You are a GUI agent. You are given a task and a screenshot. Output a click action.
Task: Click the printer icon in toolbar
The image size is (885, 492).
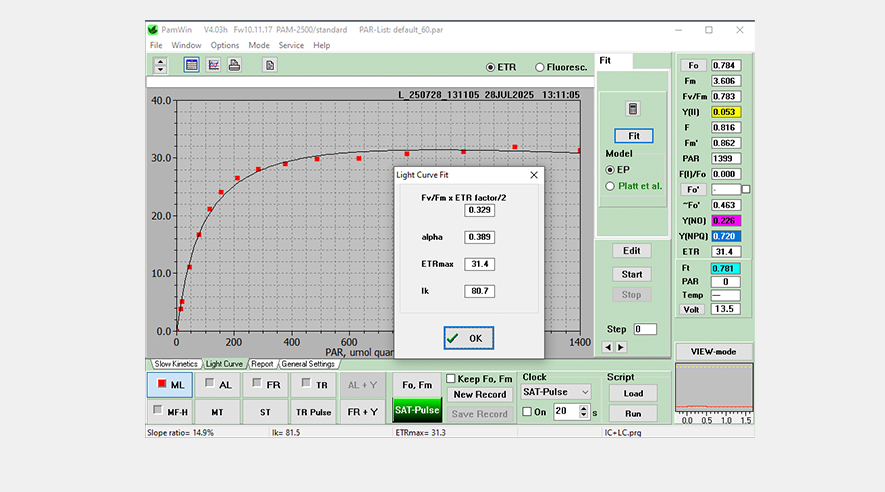[x=234, y=65]
